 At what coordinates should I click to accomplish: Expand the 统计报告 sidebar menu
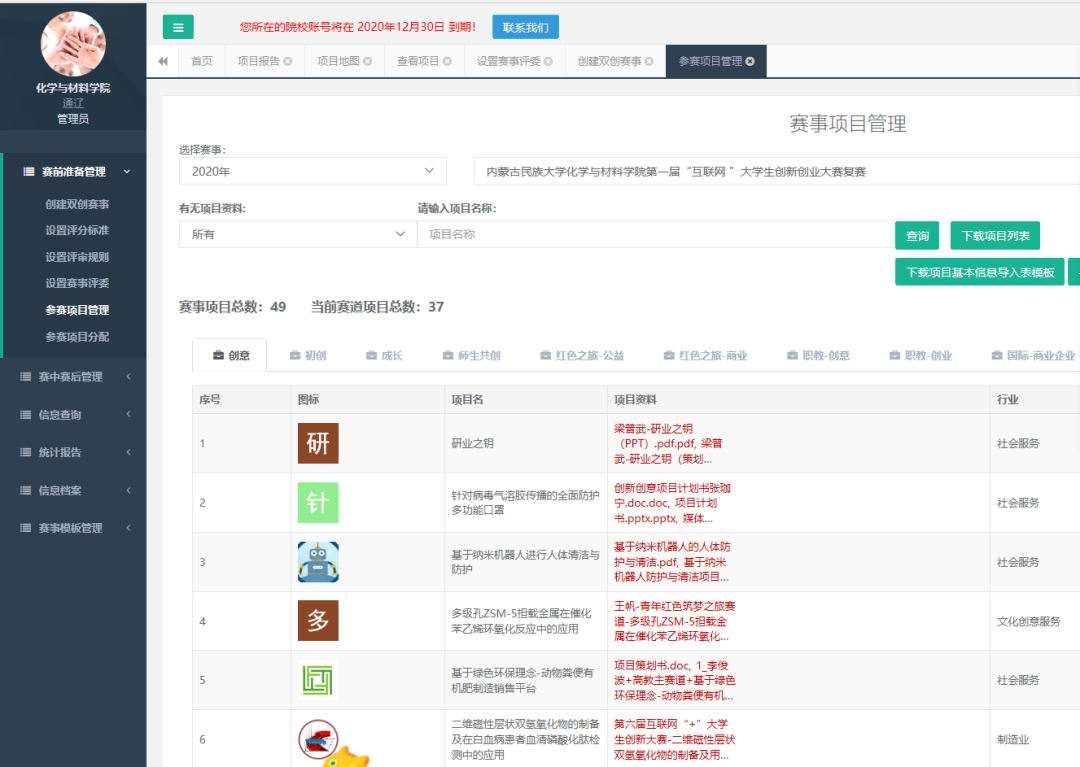(x=73, y=452)
